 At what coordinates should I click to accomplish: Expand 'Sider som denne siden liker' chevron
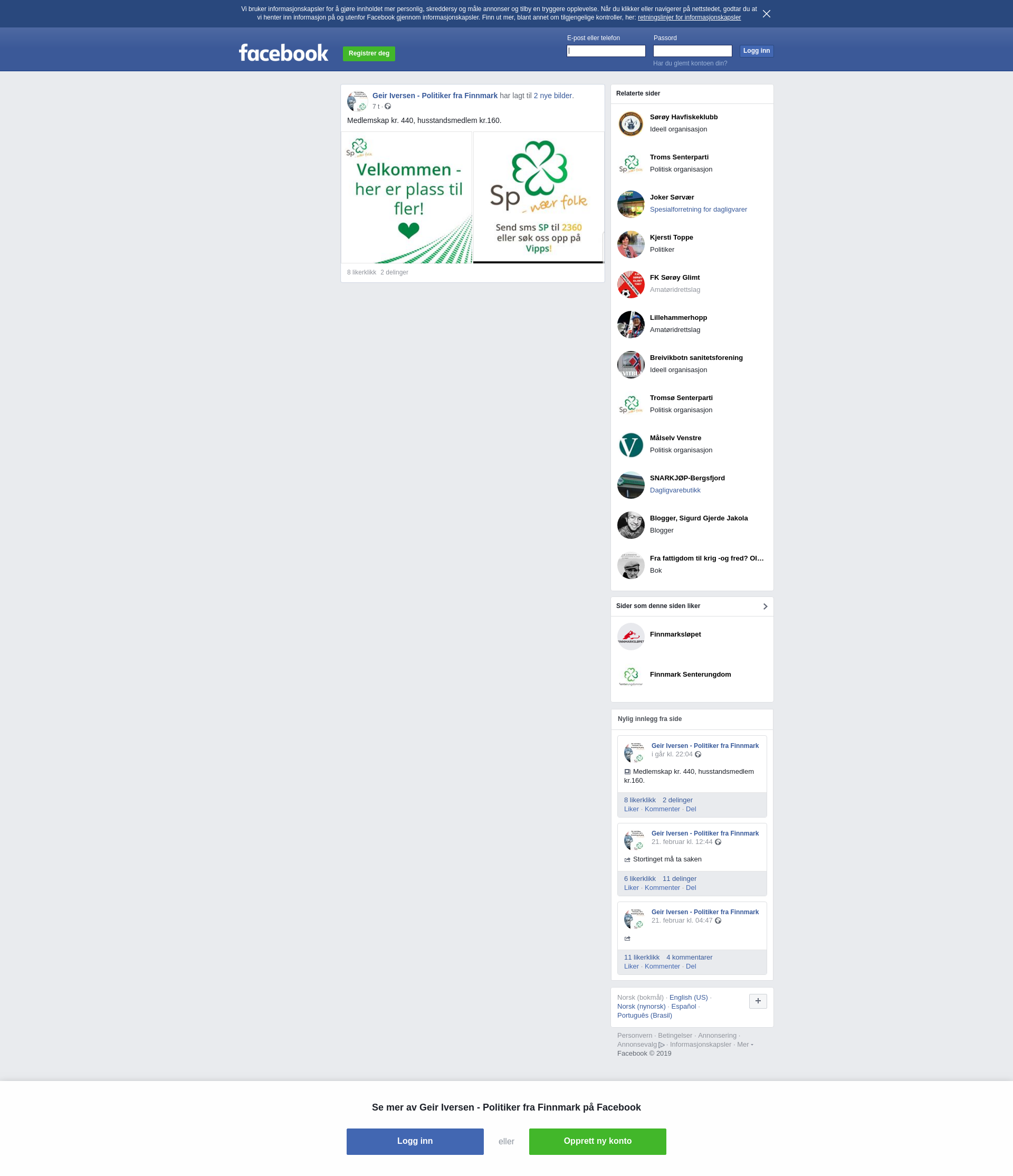765,606
